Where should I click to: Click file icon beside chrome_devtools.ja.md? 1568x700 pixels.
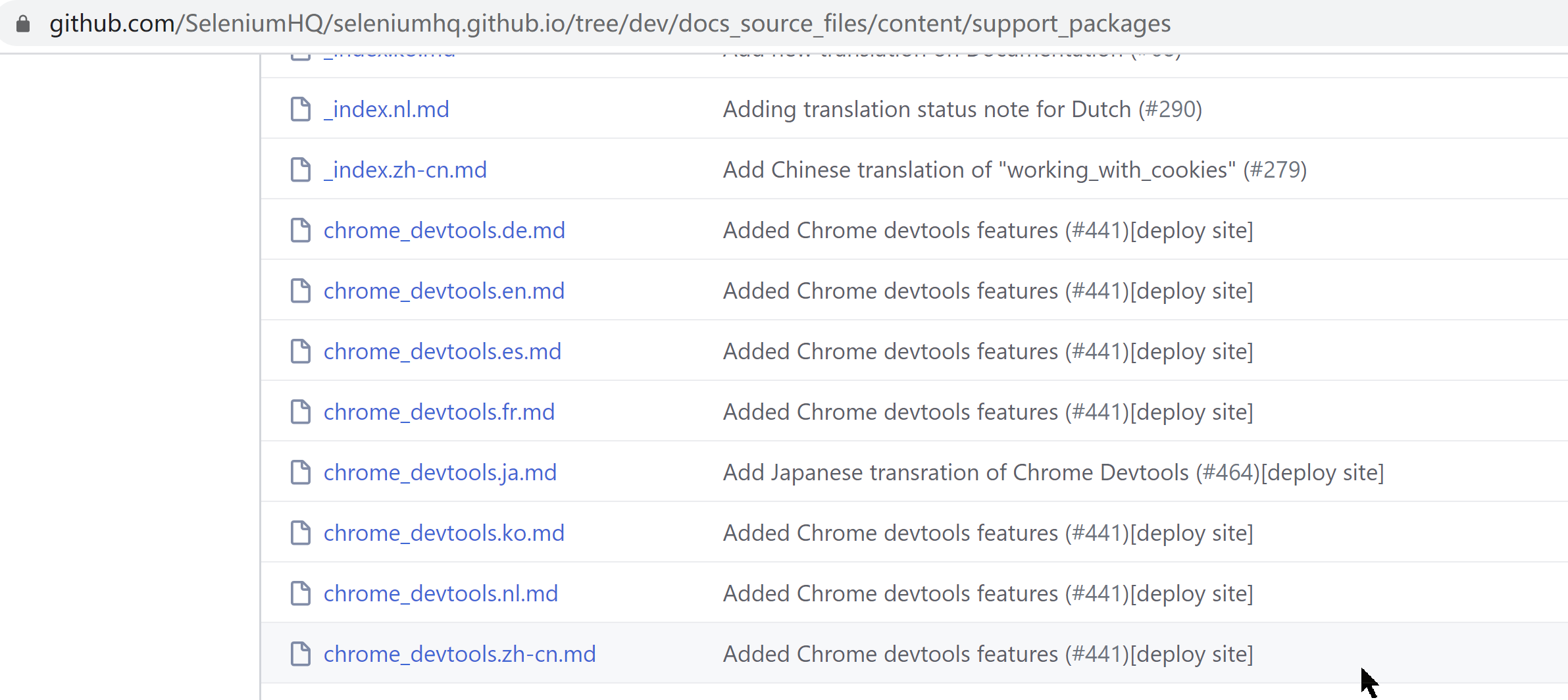[301, 472]
